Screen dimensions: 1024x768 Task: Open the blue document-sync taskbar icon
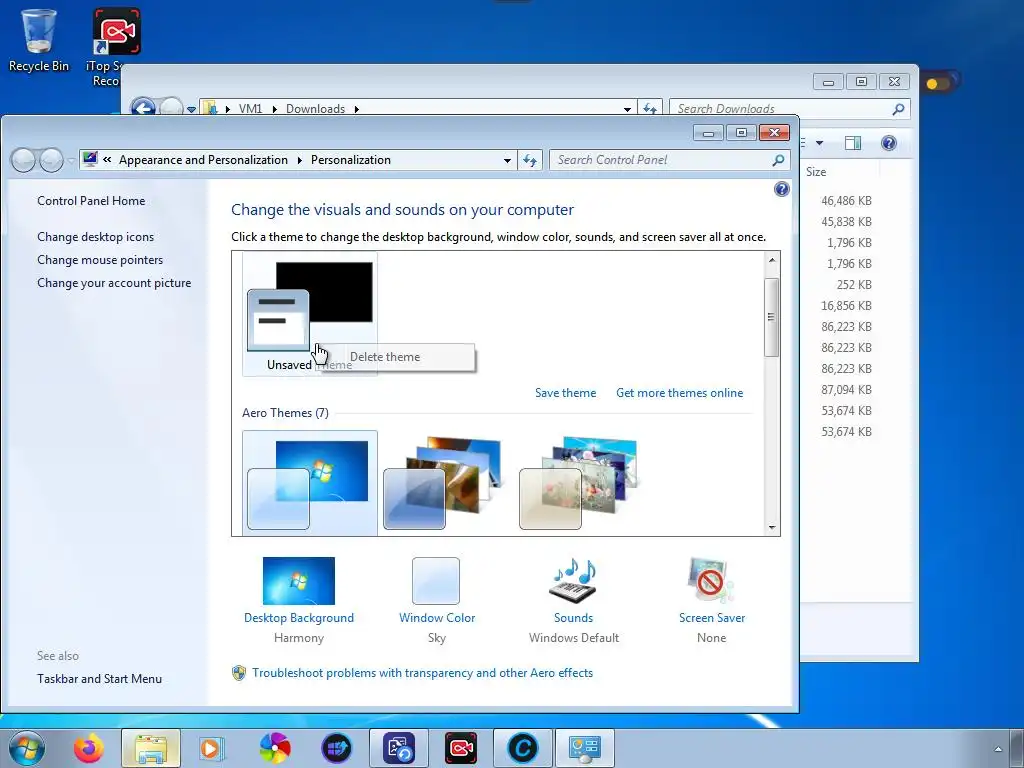(x=398, y=748)
